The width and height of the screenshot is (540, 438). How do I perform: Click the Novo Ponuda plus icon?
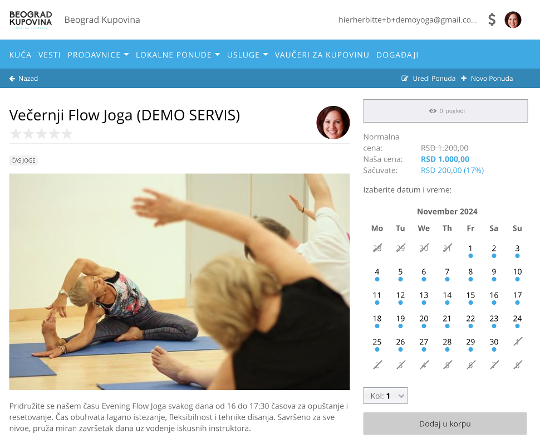(464, 79)
